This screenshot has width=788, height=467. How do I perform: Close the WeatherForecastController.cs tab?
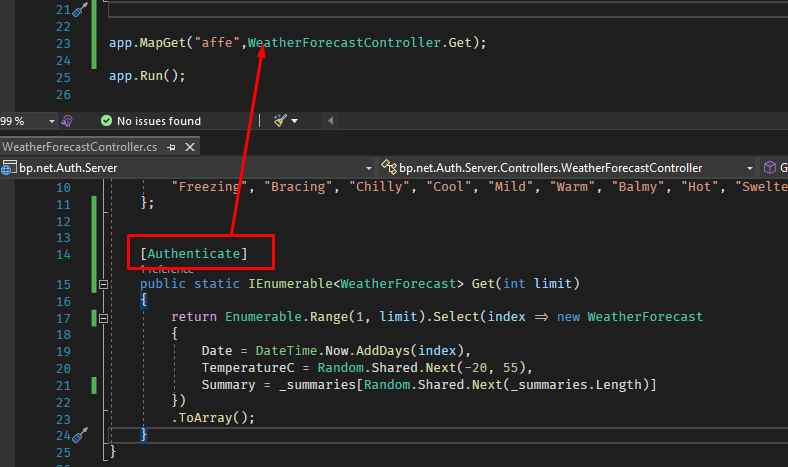coord(190,147)
